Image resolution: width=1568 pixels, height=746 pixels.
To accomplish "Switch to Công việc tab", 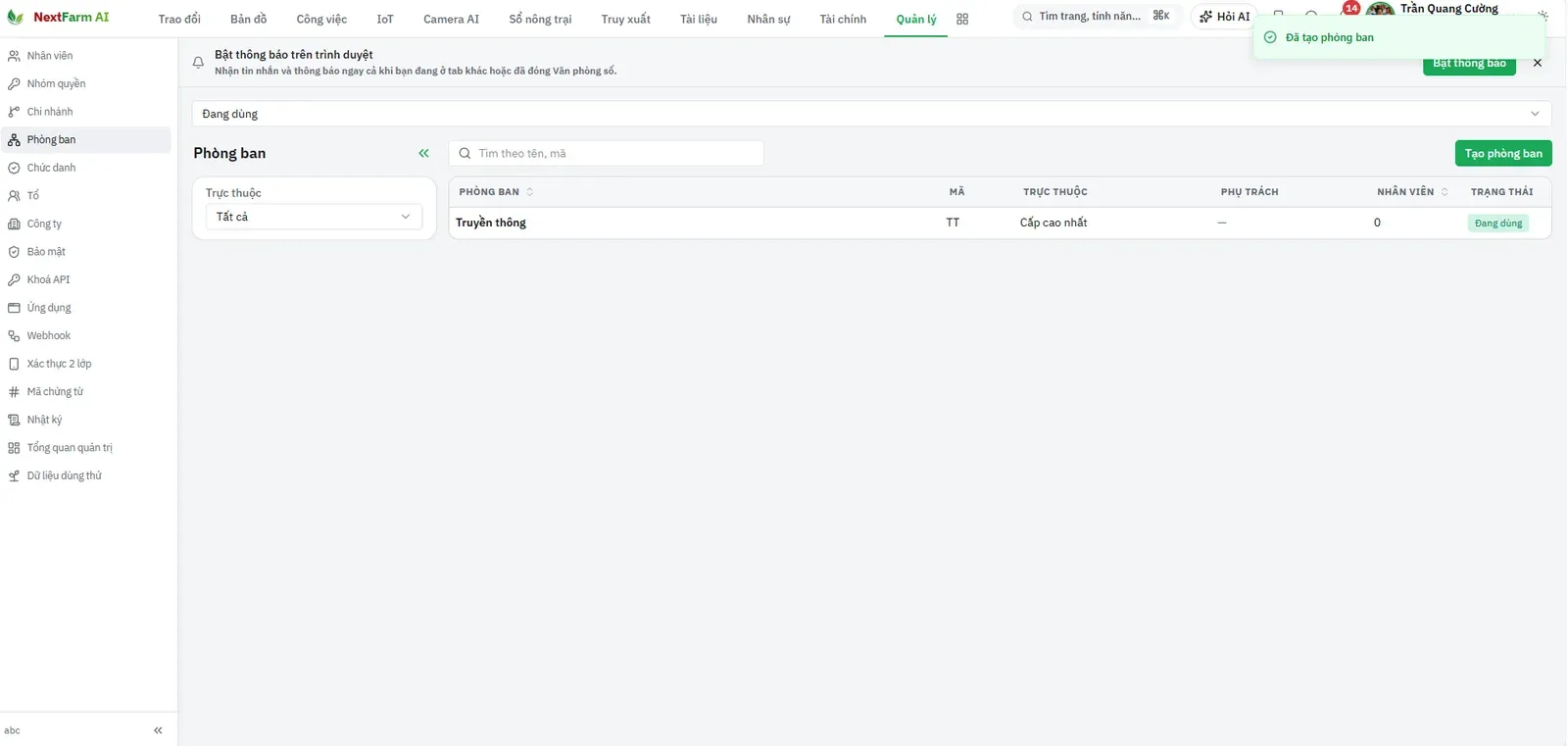I will coord(321,19).
